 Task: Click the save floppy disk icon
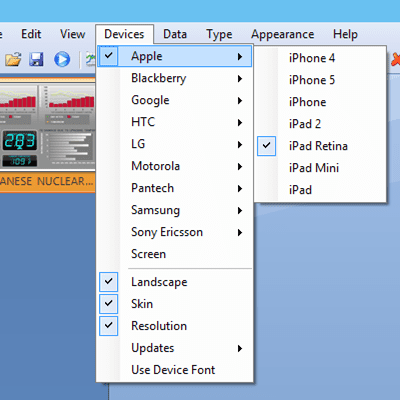tap(36, 59)
